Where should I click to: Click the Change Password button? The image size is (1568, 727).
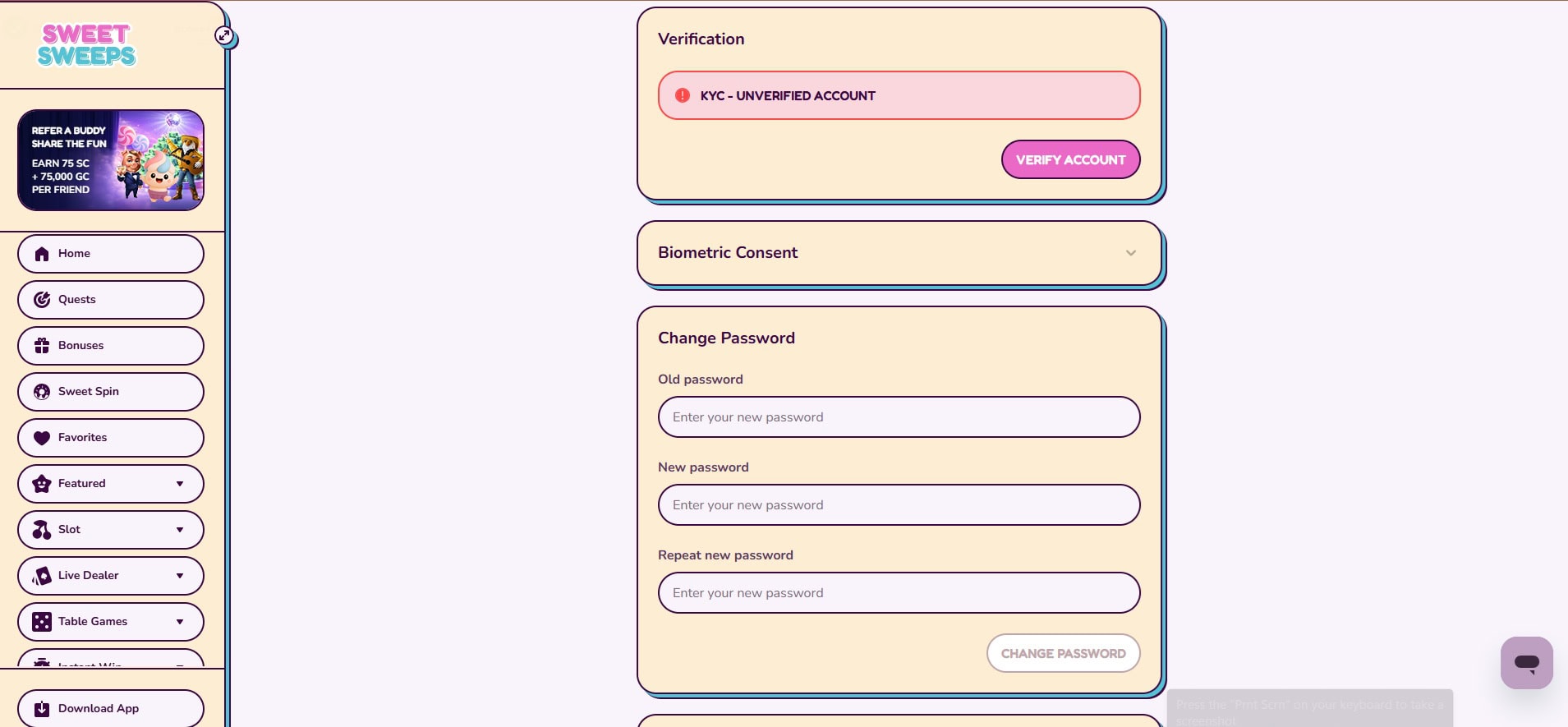pos(1063,653)
